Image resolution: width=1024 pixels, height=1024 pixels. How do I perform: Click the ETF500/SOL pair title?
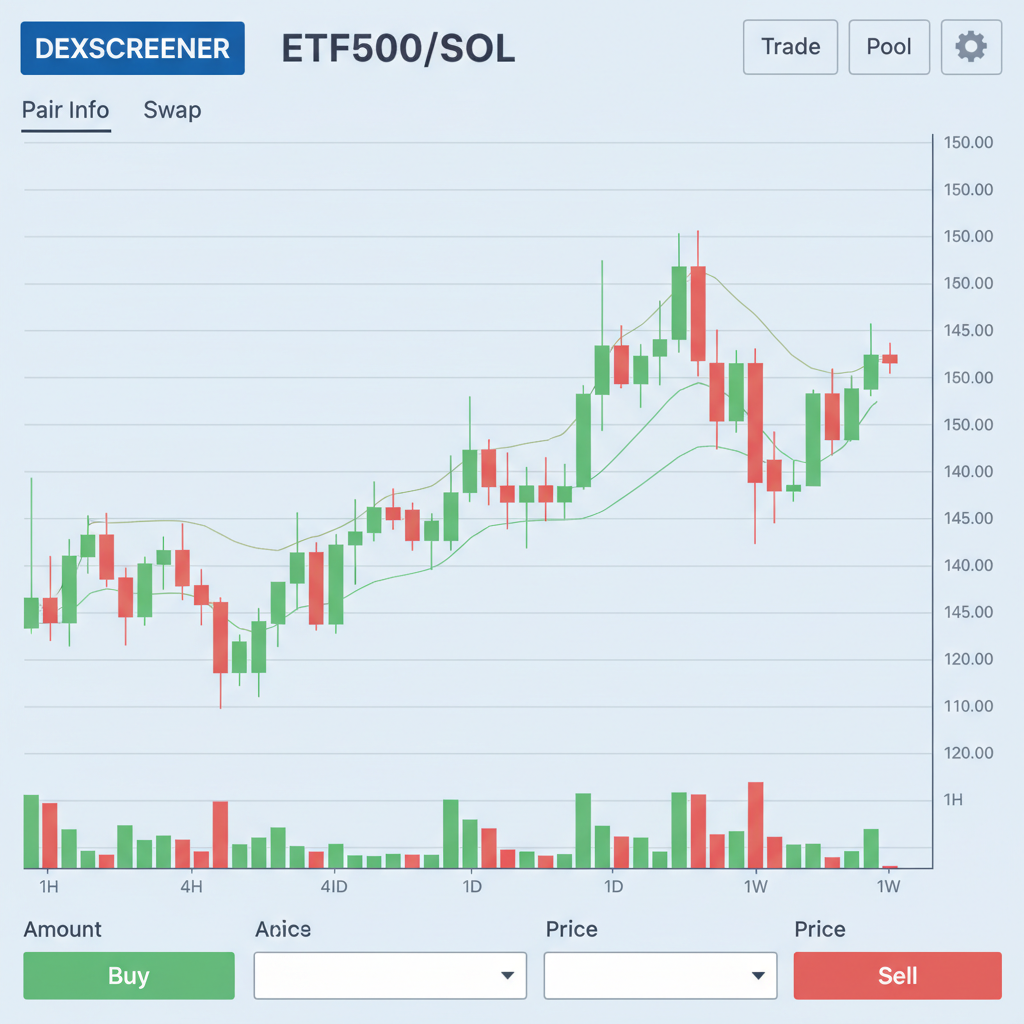point(398,48)
